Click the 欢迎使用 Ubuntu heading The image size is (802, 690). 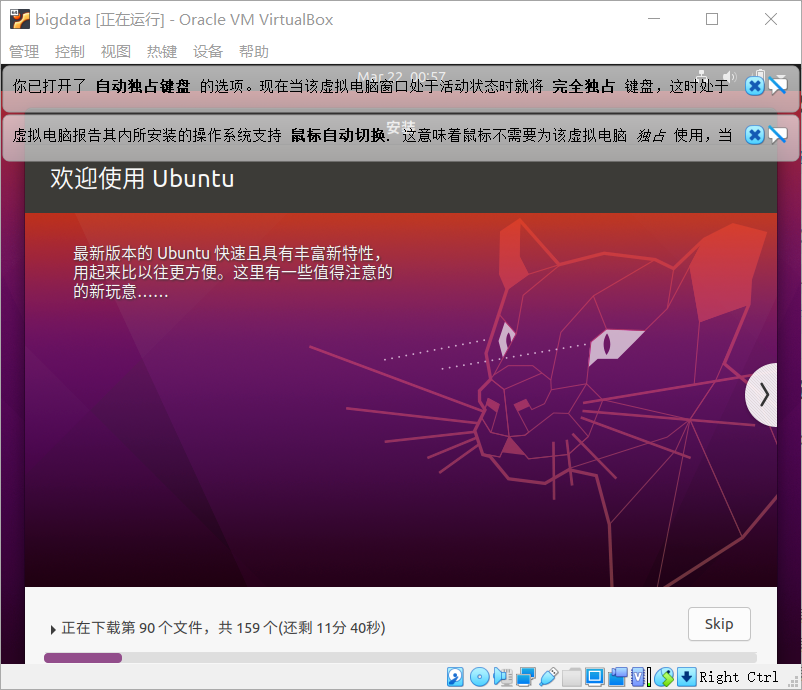point(142,179)
